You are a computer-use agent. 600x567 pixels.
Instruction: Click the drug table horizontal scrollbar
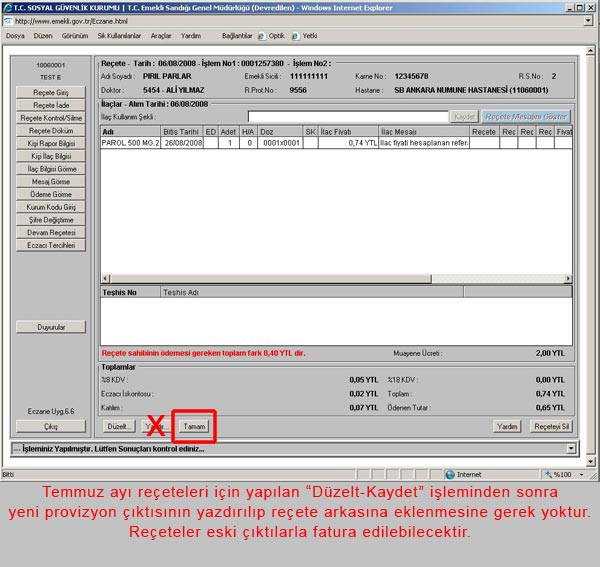click(x=335, y=279)
